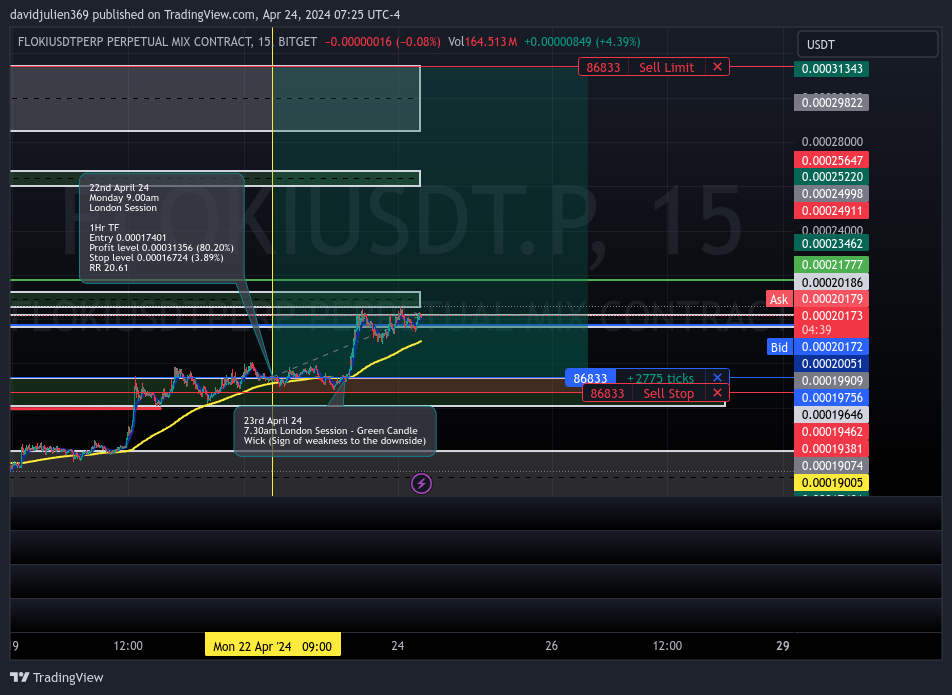Click the 0.00020186 white price label

pyautogui.click(x=831, y=282)
